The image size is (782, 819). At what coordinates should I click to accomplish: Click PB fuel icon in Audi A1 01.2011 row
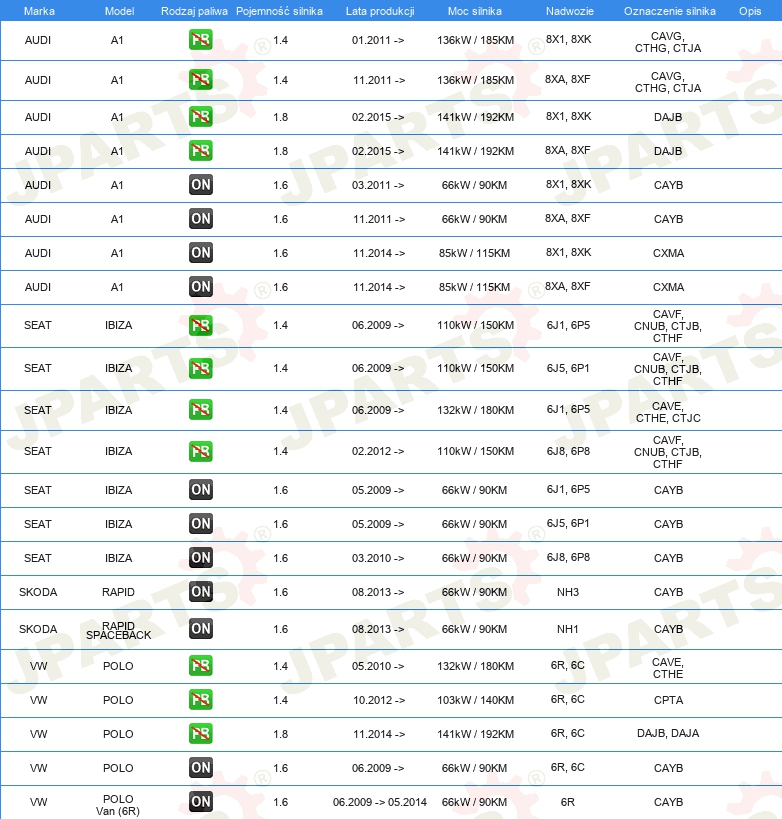pyautogui.click(x=201, y=40)
